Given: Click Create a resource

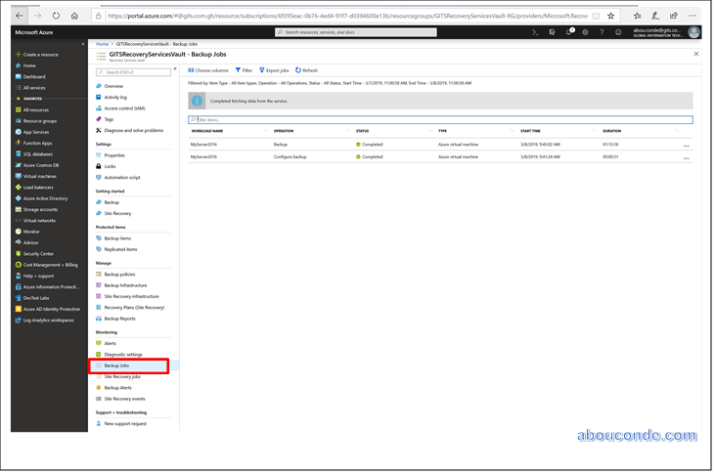Looking at the screenshot, I should pos(40,54).
